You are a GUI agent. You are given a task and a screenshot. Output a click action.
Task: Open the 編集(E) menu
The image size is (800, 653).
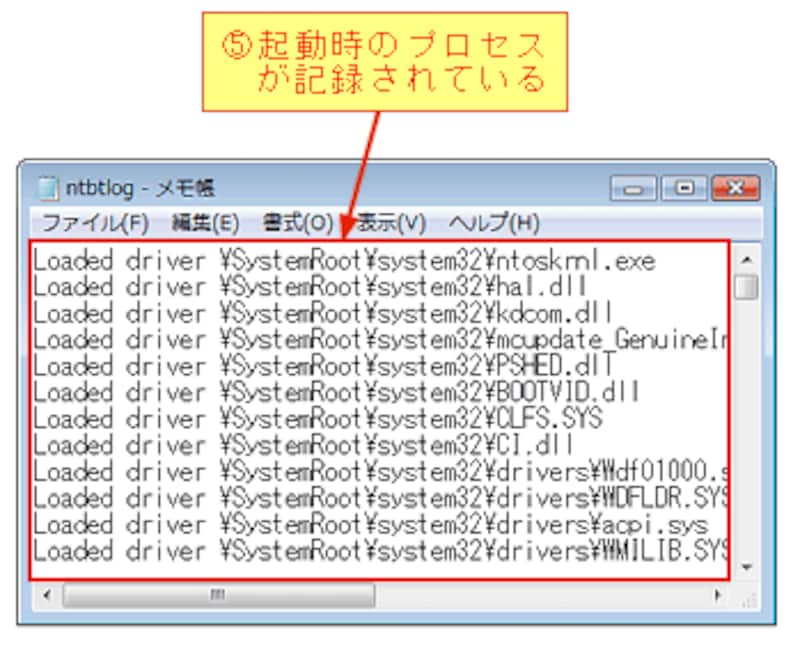(x=205, y=223)
